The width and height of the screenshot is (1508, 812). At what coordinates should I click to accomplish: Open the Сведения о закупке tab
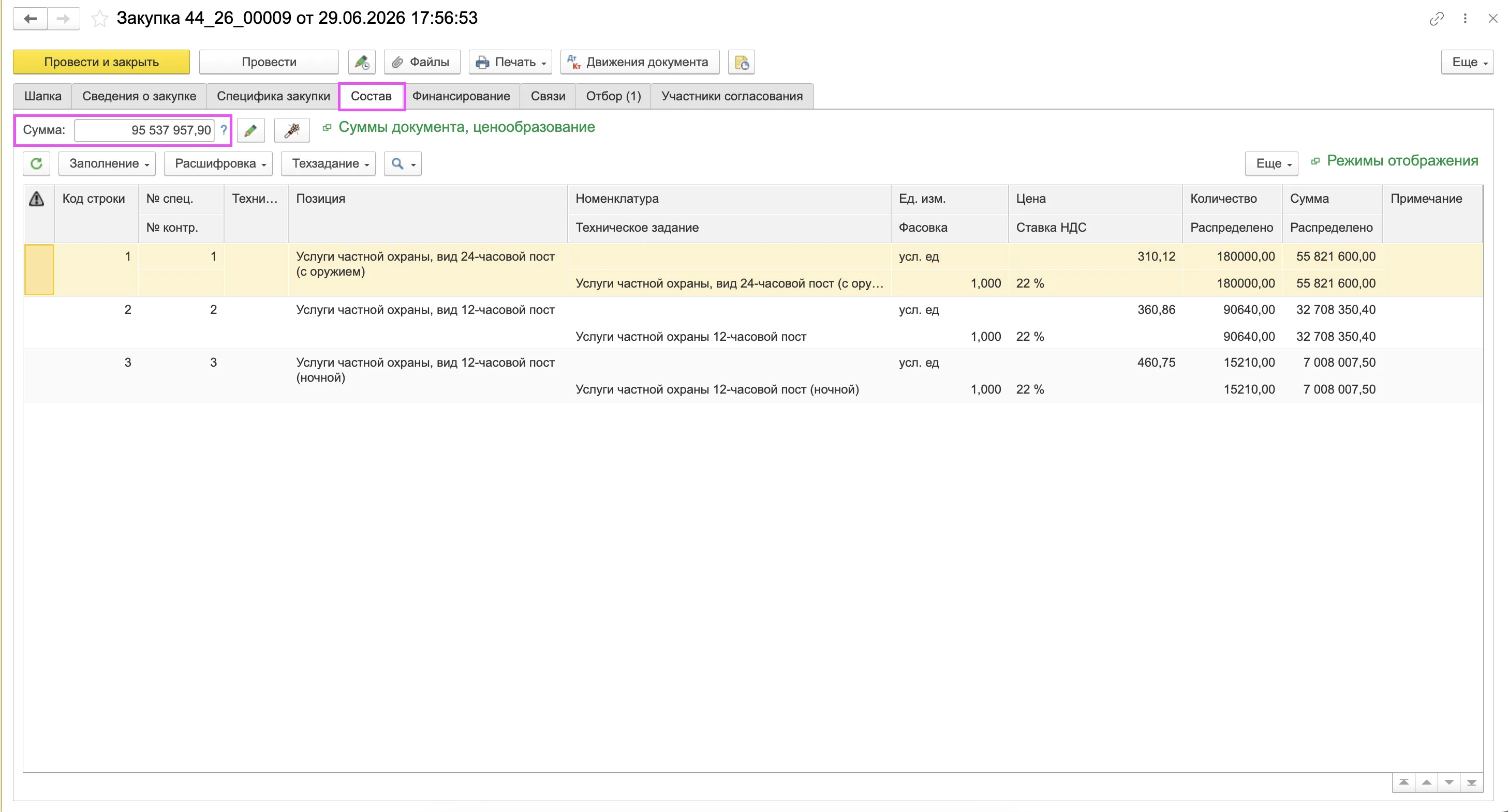coord(139,97)
